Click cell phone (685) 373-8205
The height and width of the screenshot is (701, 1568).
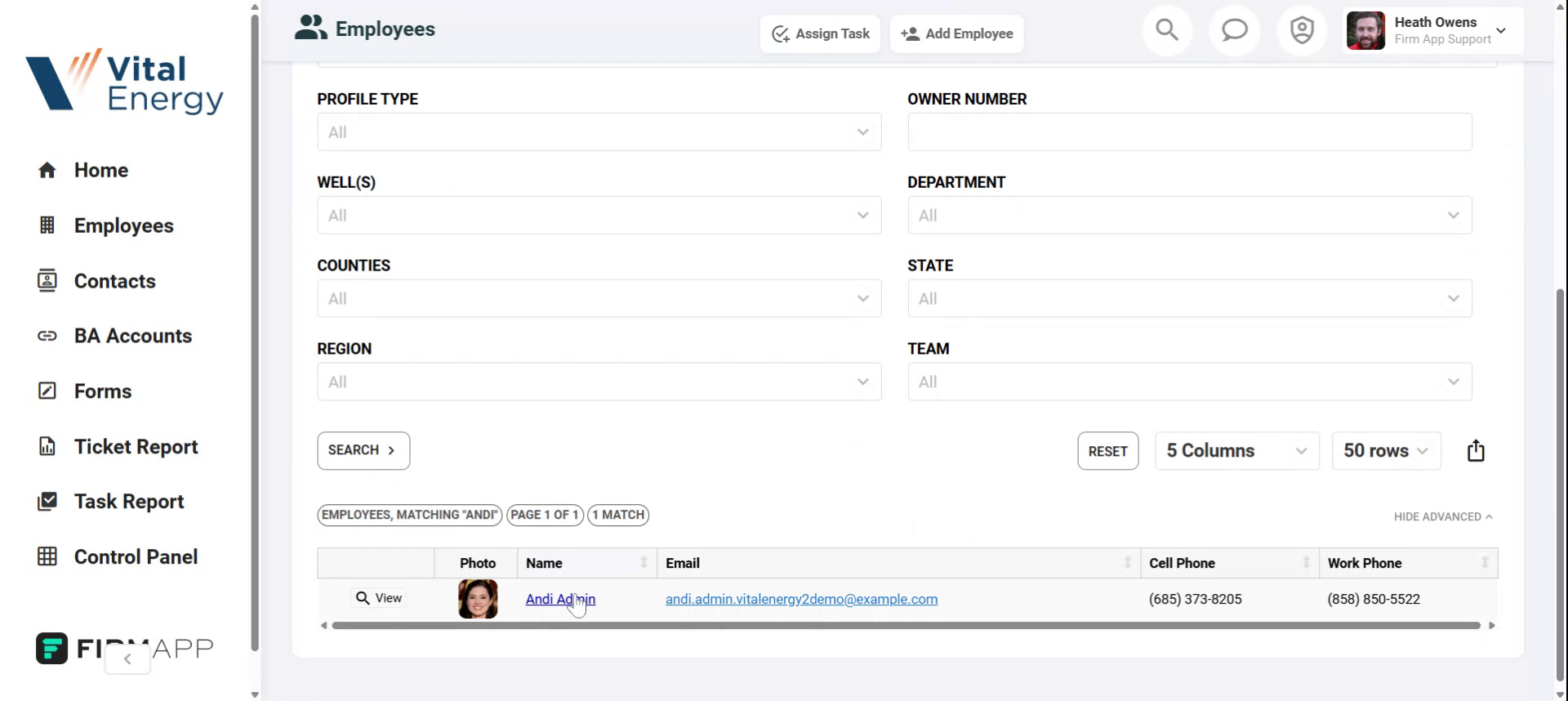[x=1195, y=599]
